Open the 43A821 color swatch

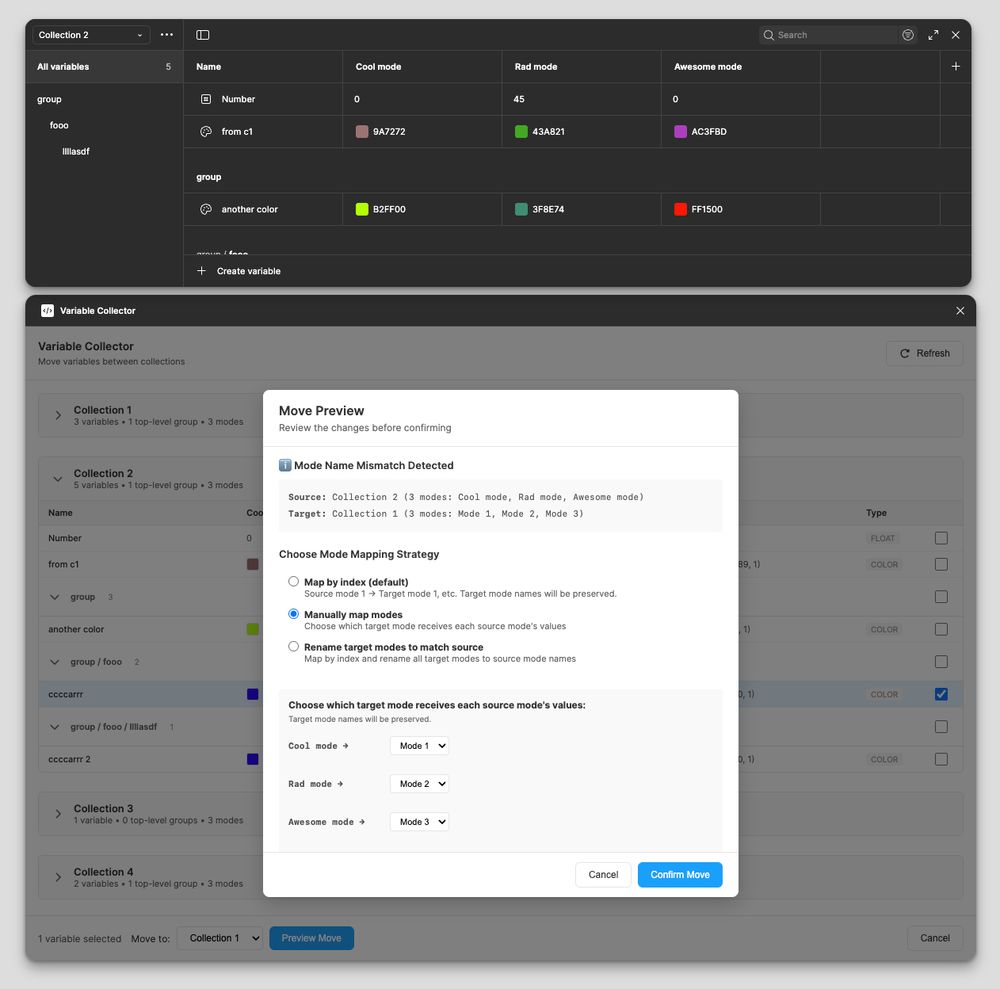(521, 132)
